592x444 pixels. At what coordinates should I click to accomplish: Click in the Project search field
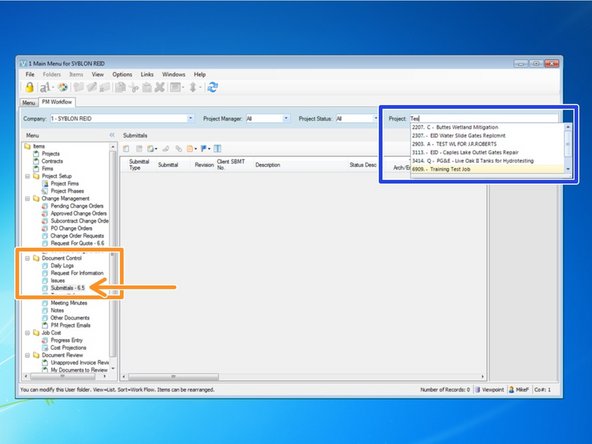(484, 119)
